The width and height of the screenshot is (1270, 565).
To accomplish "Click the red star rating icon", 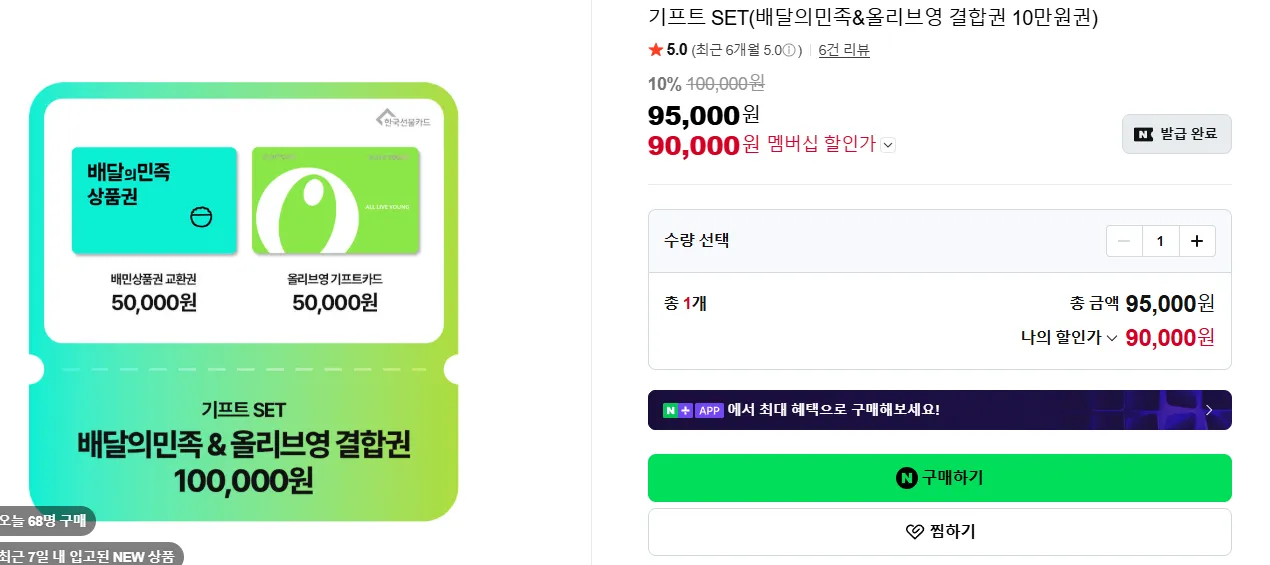I will click(655, 50).
